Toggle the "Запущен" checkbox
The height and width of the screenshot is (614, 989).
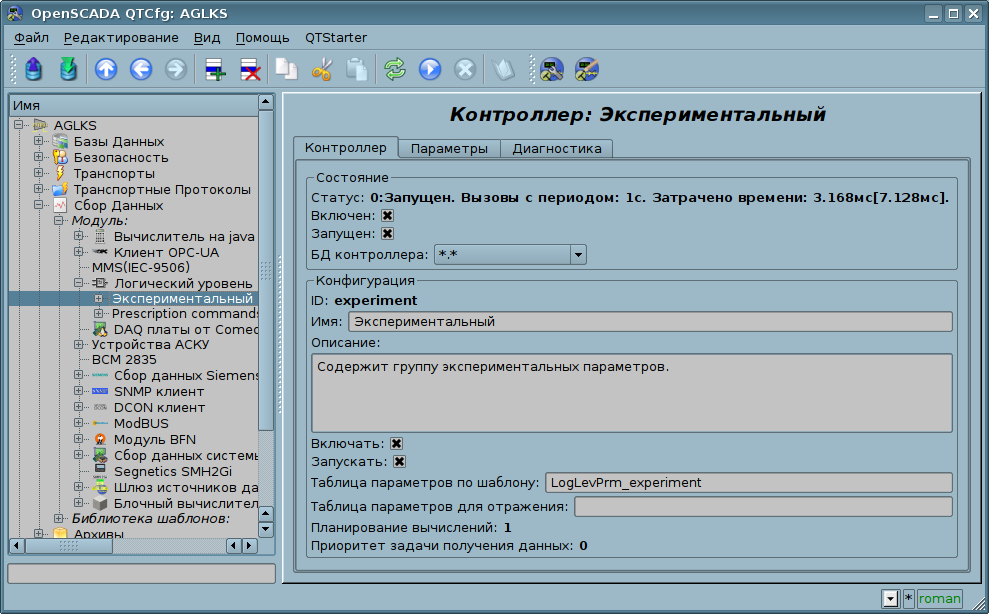[388, 233]
